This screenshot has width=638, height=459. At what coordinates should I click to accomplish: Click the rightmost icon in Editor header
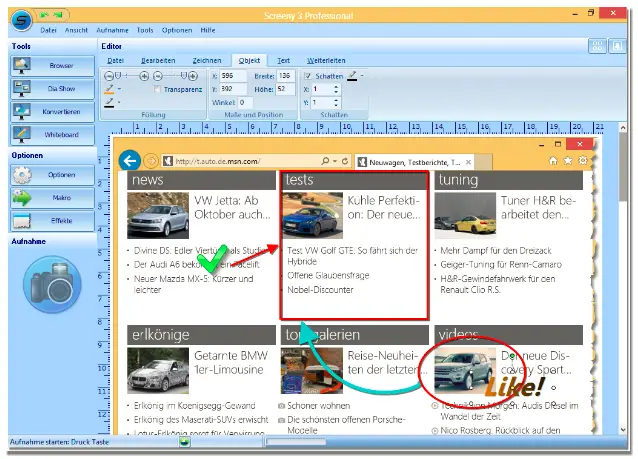617,46
